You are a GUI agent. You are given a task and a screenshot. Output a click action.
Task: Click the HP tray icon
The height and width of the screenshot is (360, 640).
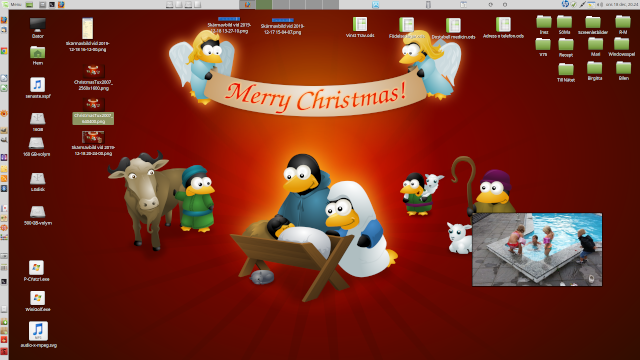click(565, 4)
